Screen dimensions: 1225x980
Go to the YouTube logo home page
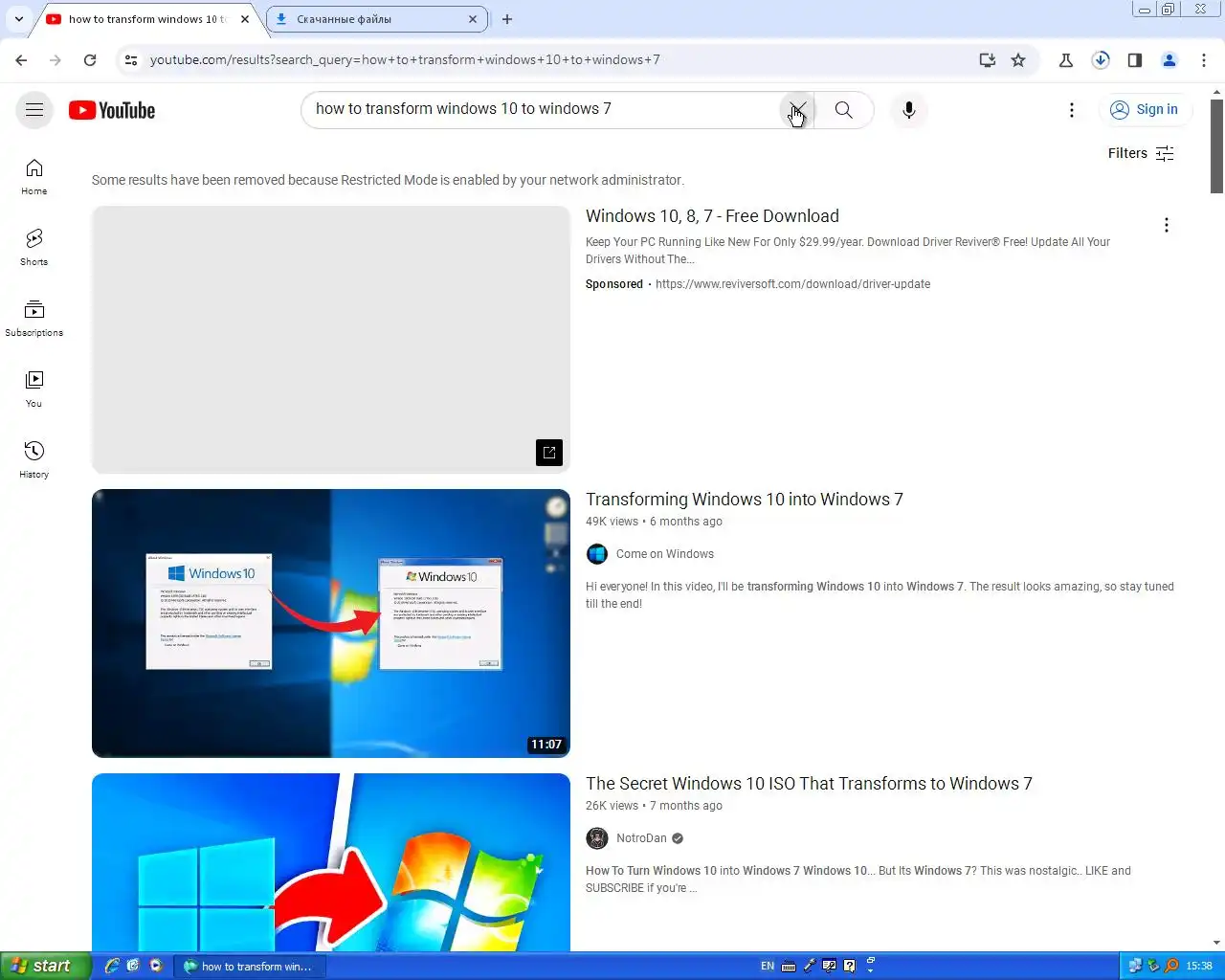click(112, 110)
